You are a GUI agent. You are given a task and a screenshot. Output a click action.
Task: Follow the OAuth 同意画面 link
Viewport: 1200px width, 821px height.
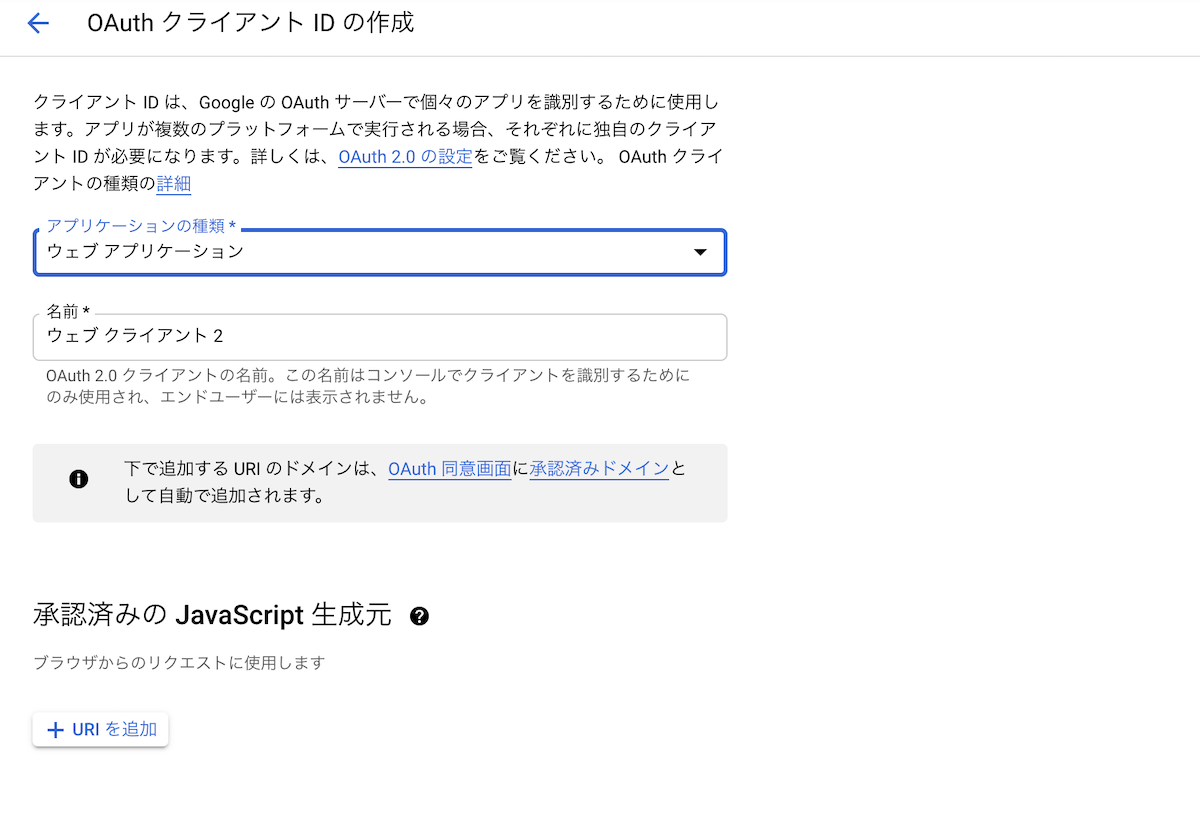tap(450, 469)
